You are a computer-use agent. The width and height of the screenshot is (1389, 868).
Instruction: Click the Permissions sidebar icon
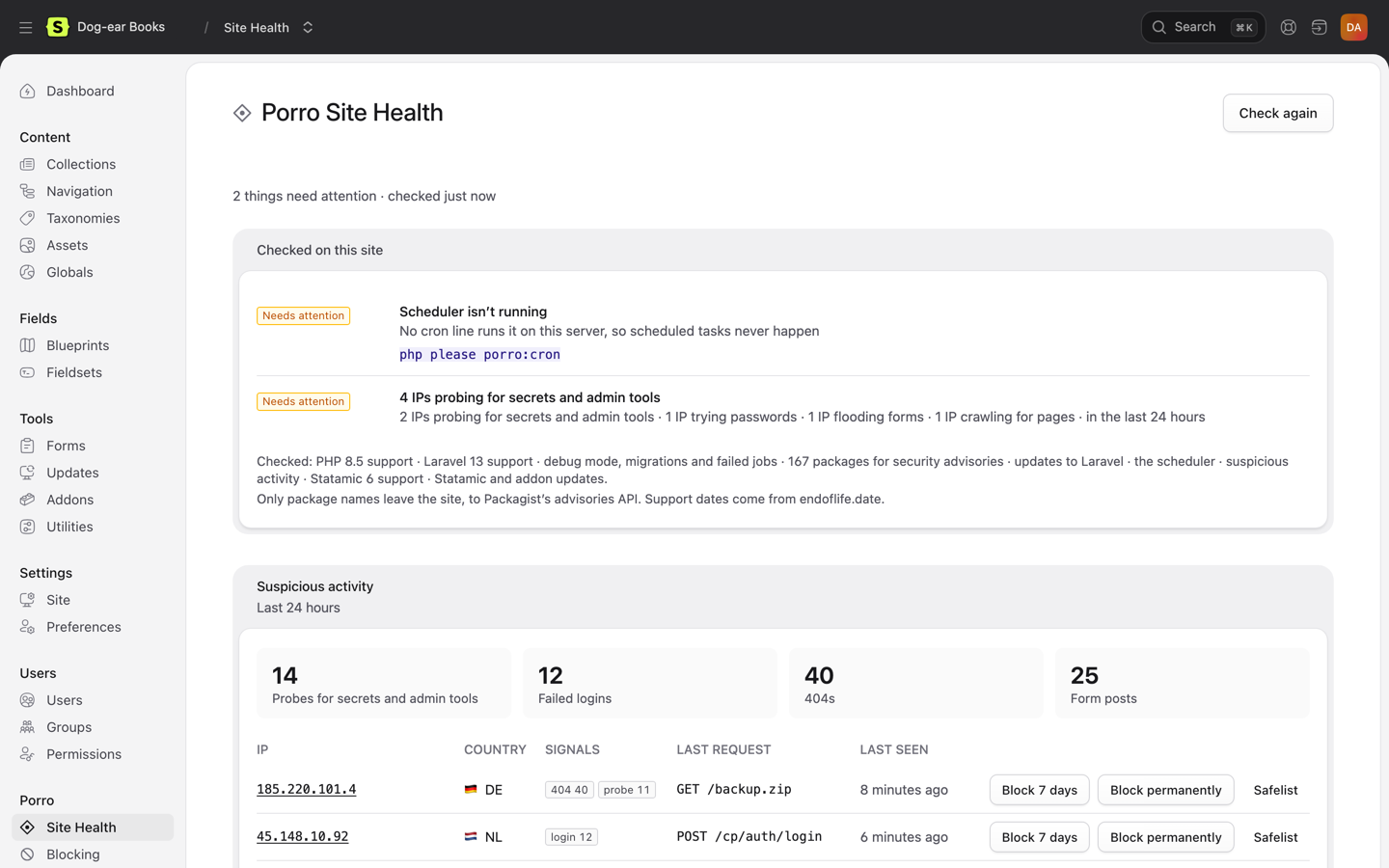(27, 755)
